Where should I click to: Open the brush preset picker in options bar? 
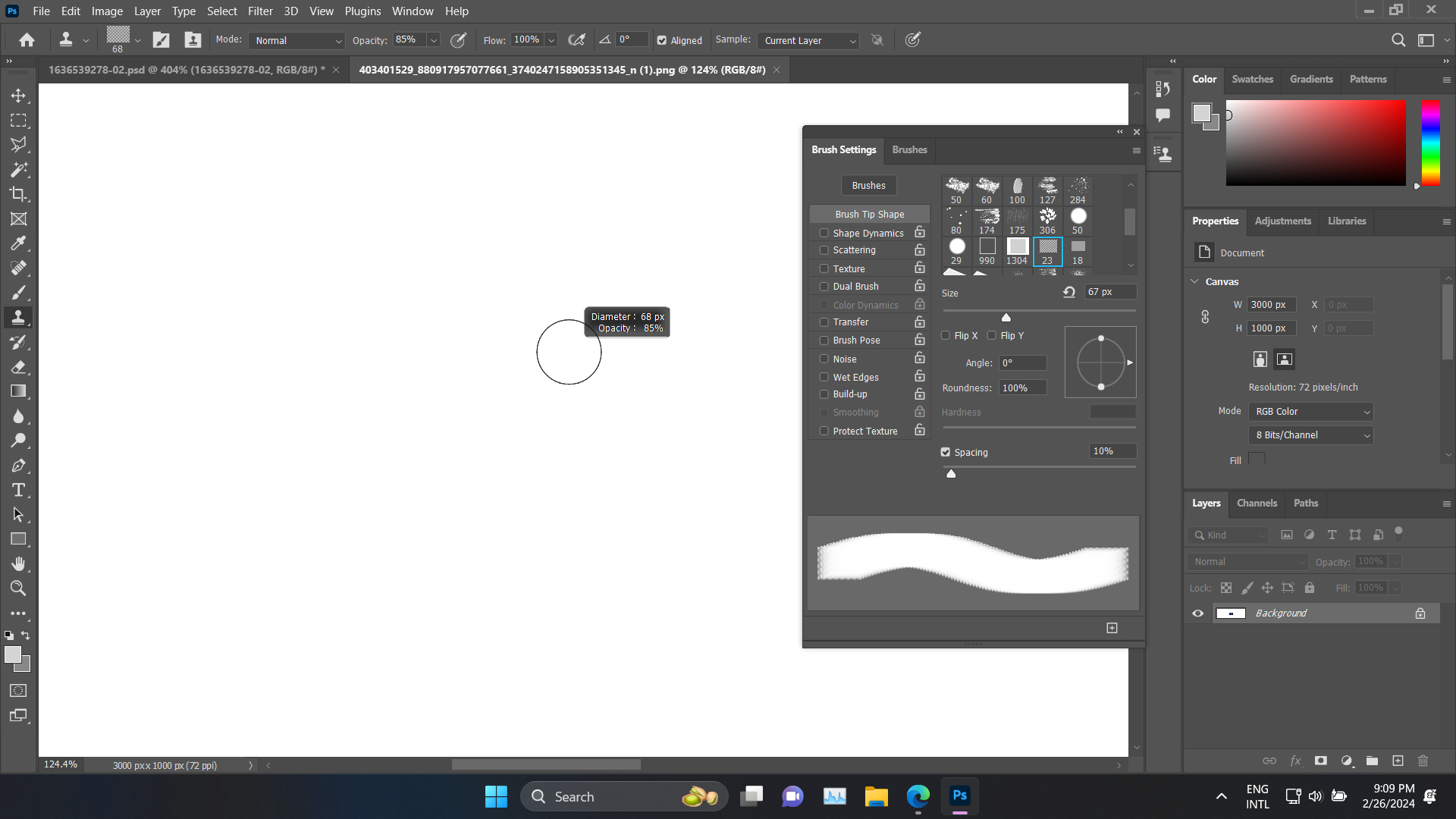click(136, 40)
